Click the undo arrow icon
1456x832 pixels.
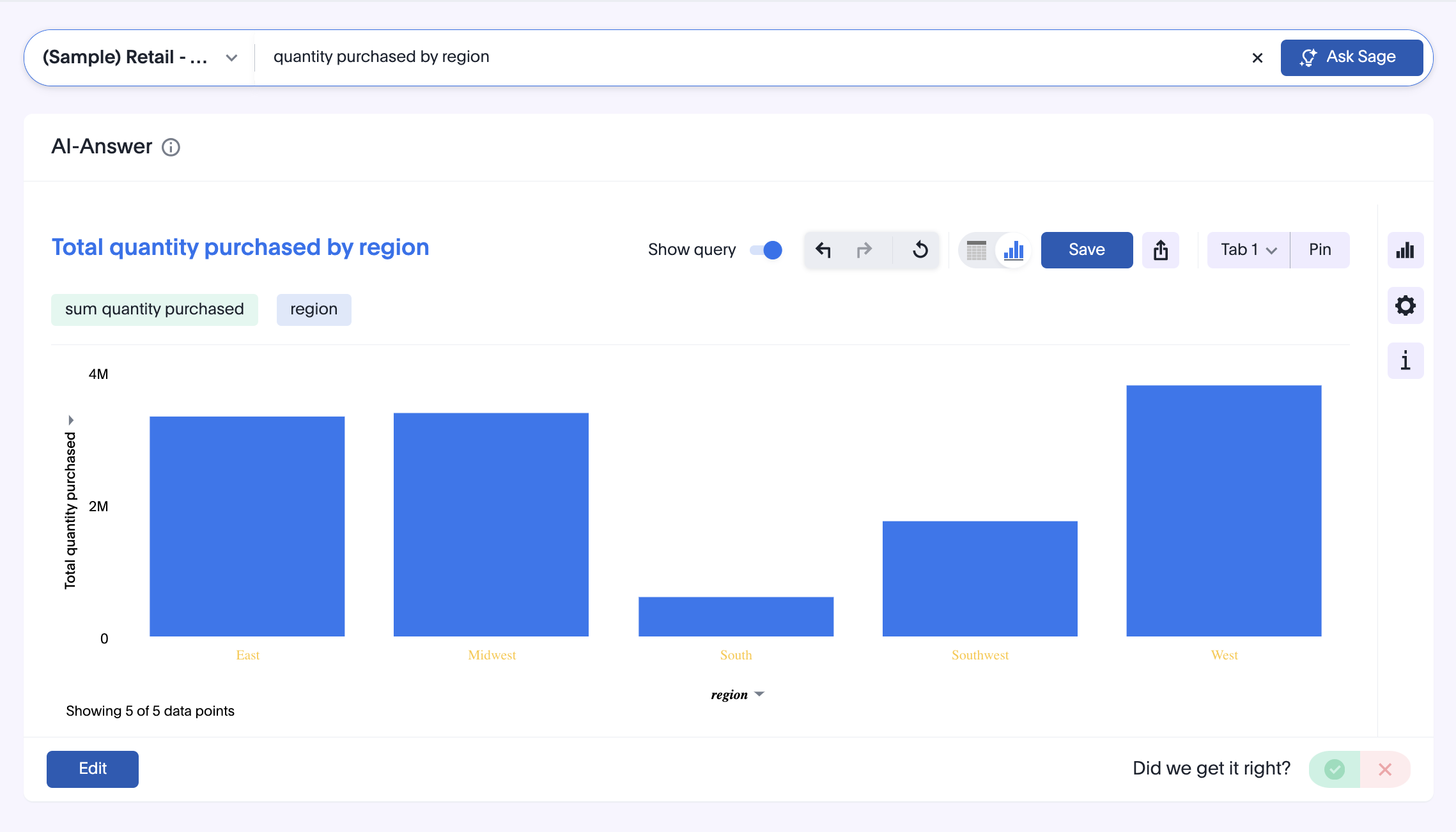point(823,250)
